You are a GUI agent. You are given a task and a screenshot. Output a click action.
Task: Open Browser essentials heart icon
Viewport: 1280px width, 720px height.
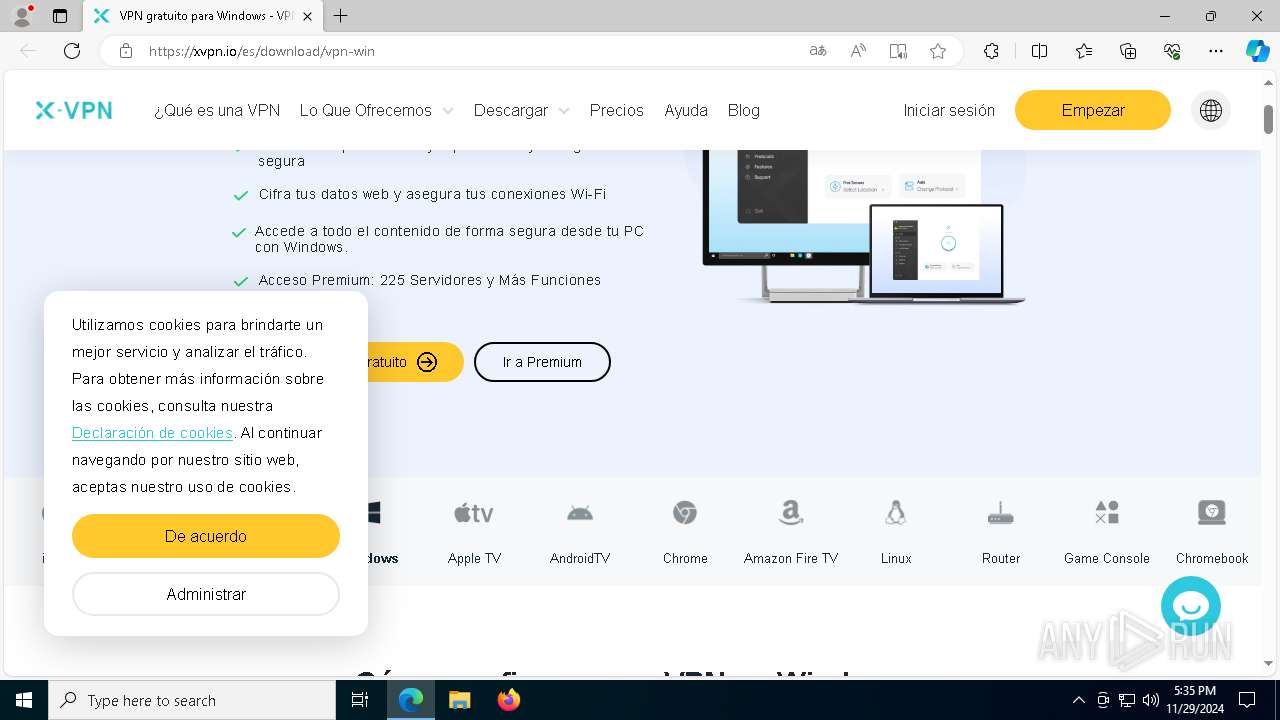[1172, 51]
